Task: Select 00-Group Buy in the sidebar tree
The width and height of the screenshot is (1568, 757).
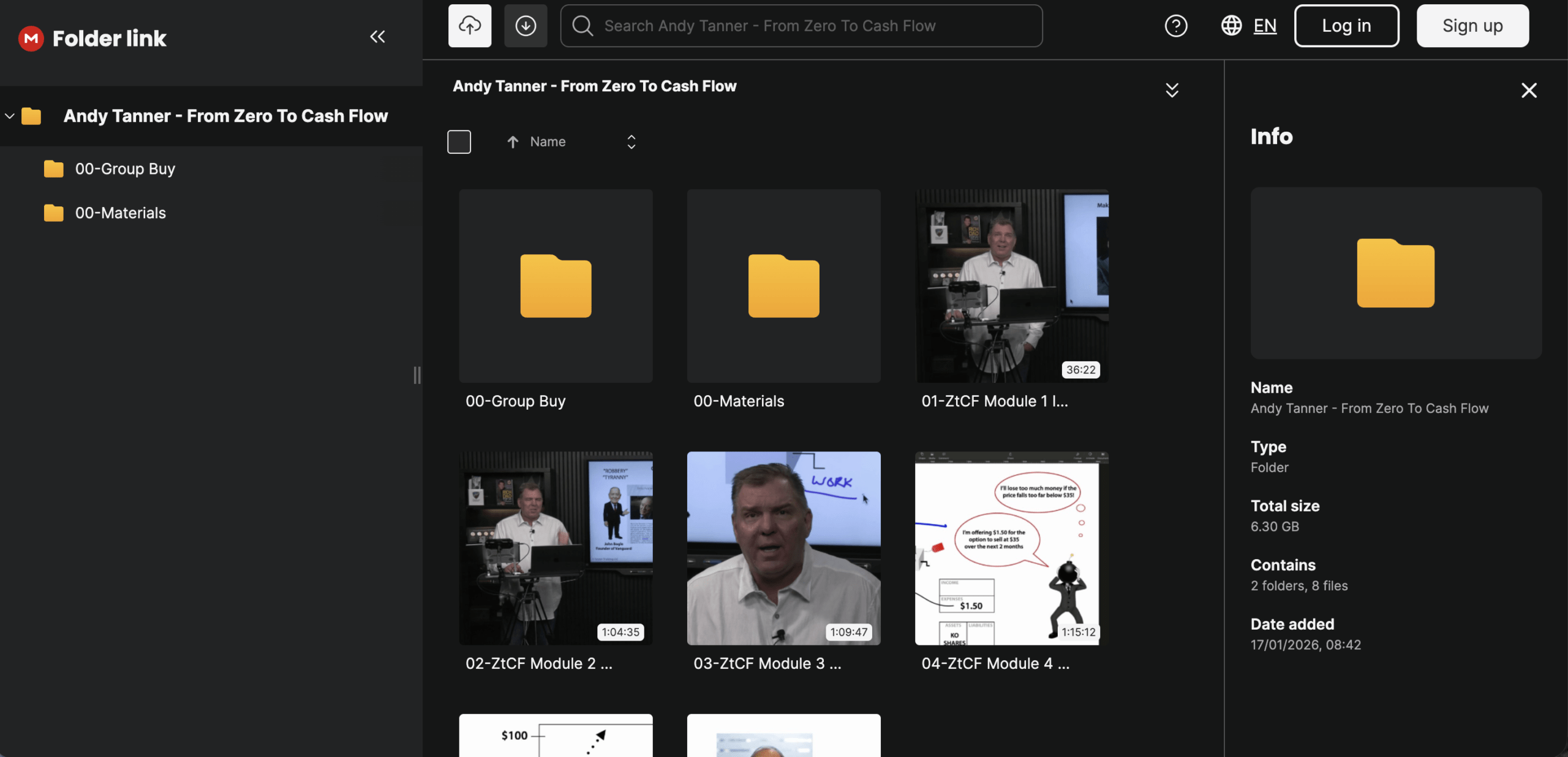Action: pos(125,169)
